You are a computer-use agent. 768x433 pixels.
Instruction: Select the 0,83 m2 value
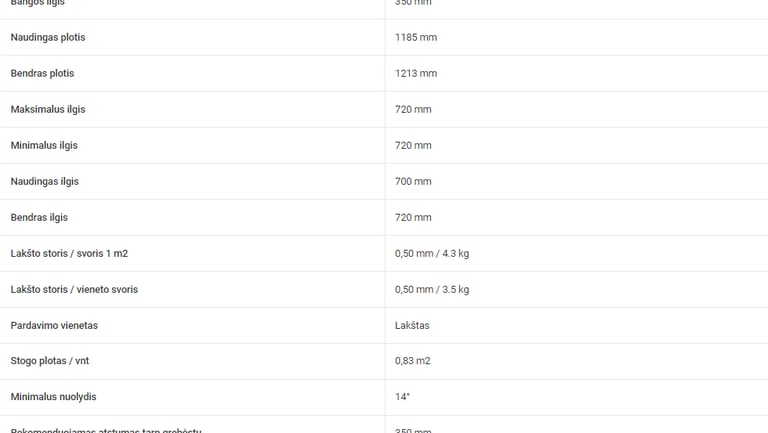412,361
